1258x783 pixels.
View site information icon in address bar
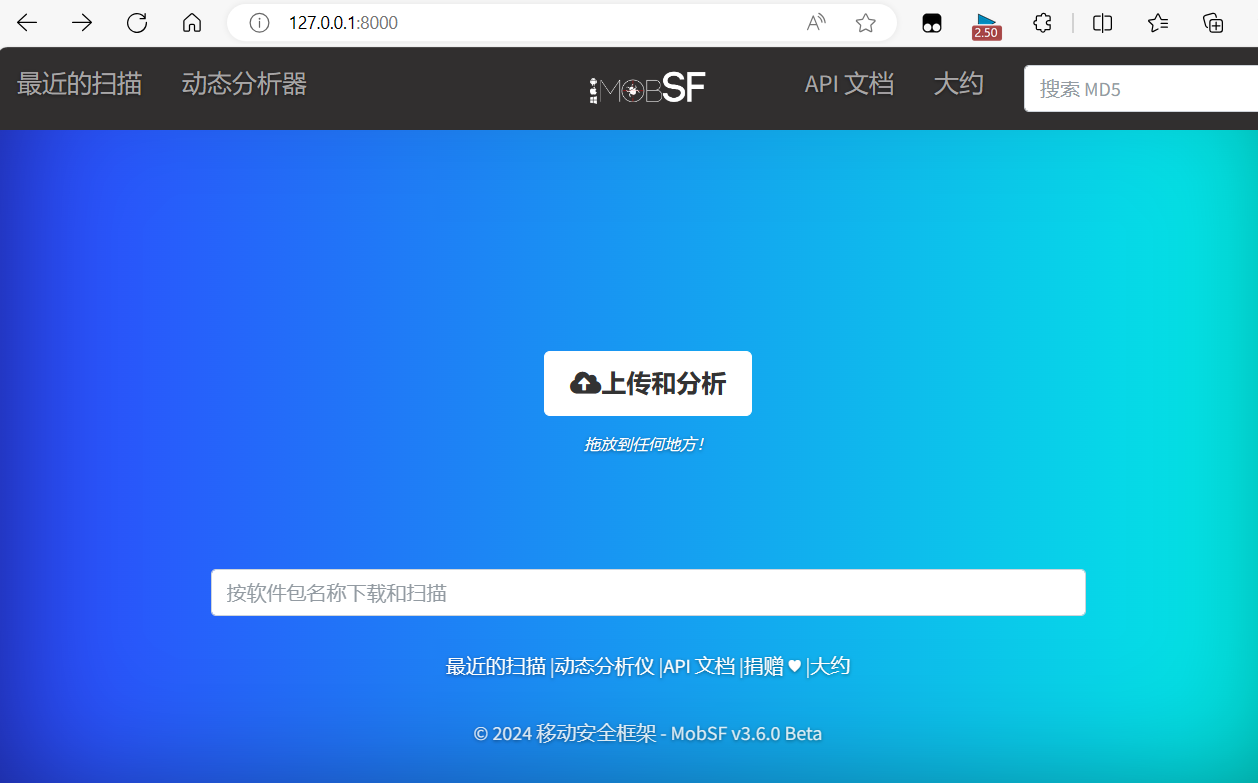coord(260,23)
